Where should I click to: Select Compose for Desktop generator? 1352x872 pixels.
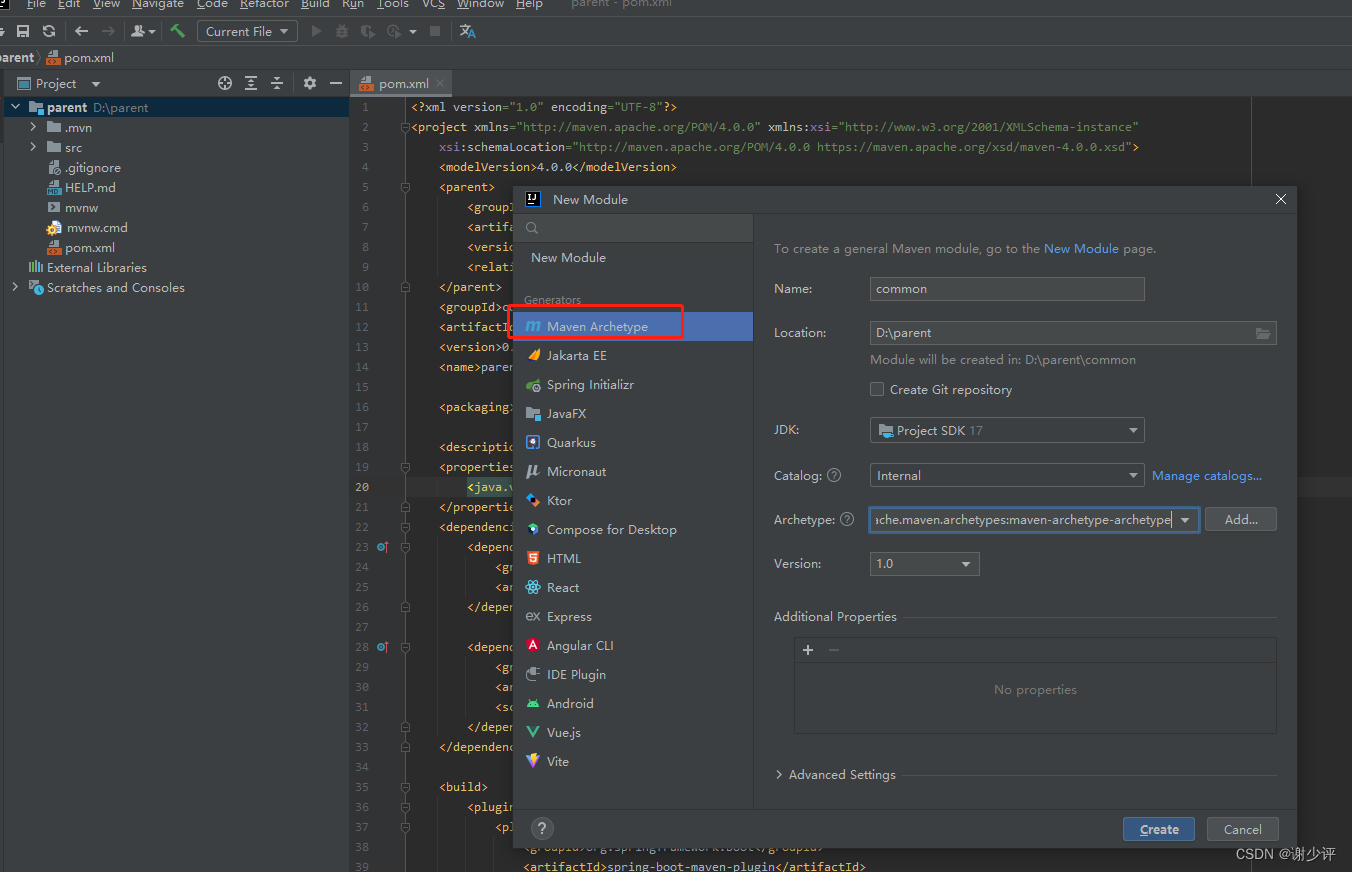632,530
